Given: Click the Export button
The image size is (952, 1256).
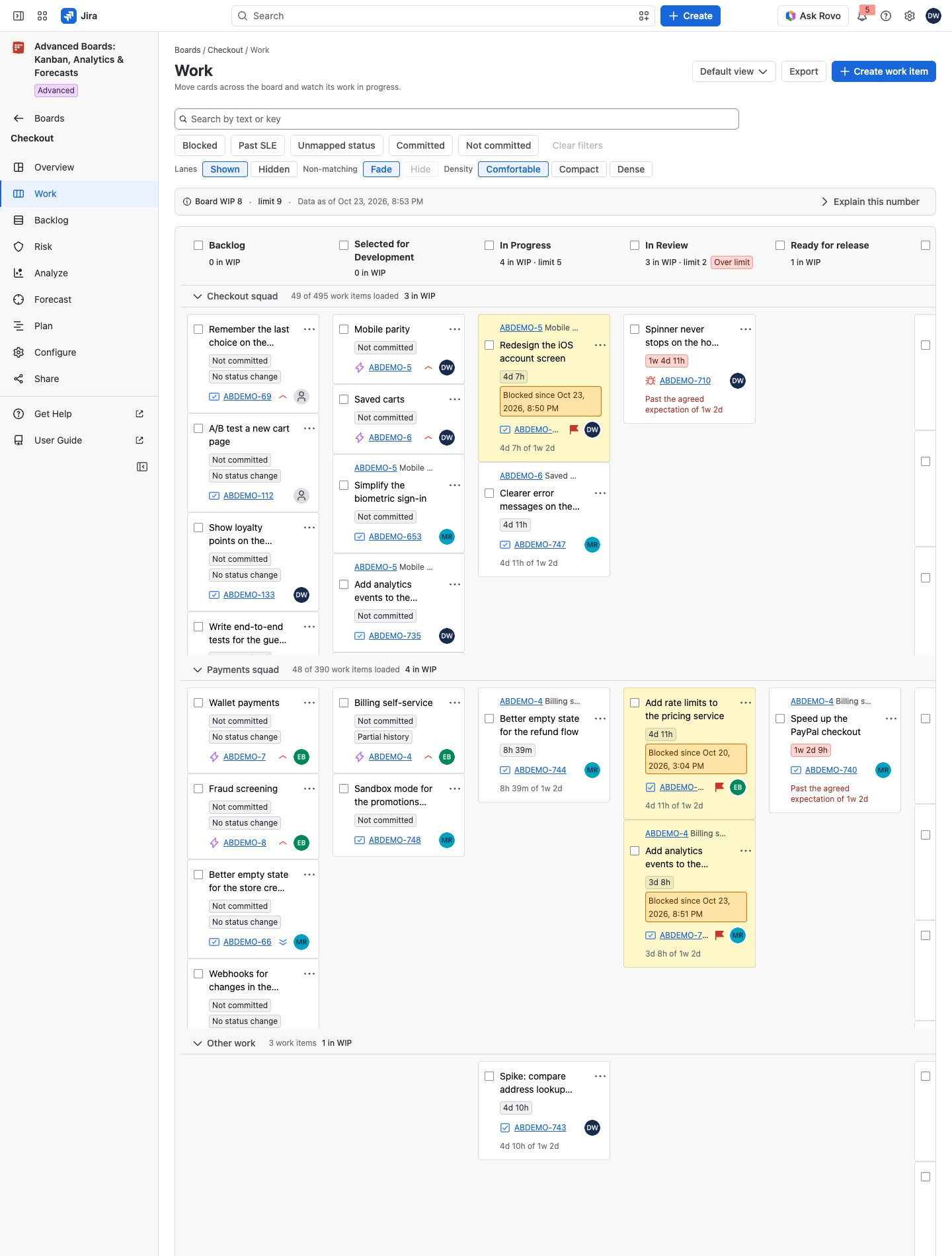Looking at the screenshot, I should click(x=803, y=71).
